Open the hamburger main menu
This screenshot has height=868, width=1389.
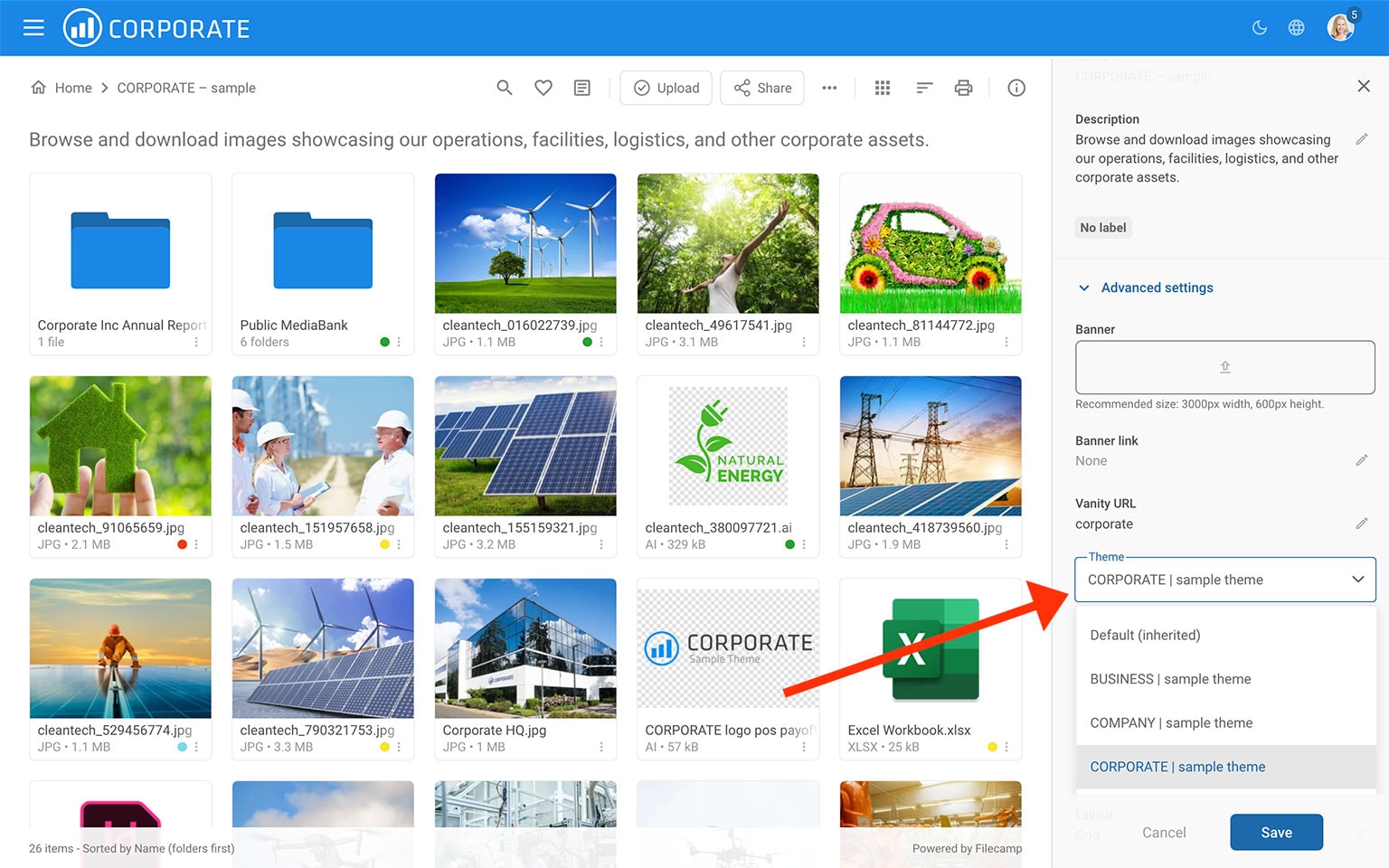[x=33, y=28]
